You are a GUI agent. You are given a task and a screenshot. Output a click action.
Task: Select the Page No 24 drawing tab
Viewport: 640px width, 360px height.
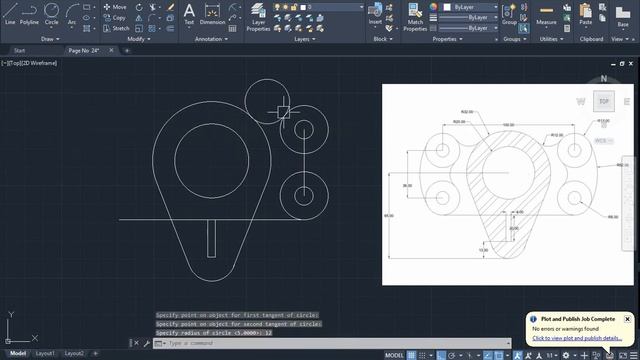tap(84, 51)
